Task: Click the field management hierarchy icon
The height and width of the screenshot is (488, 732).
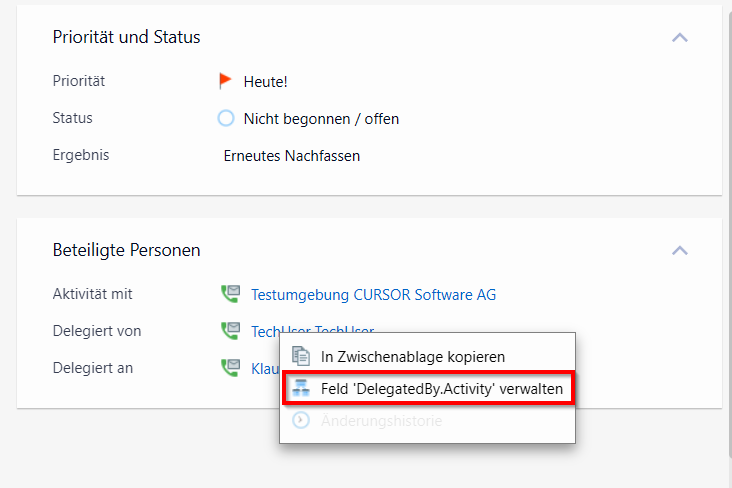Action: click(x=301, y=388)
